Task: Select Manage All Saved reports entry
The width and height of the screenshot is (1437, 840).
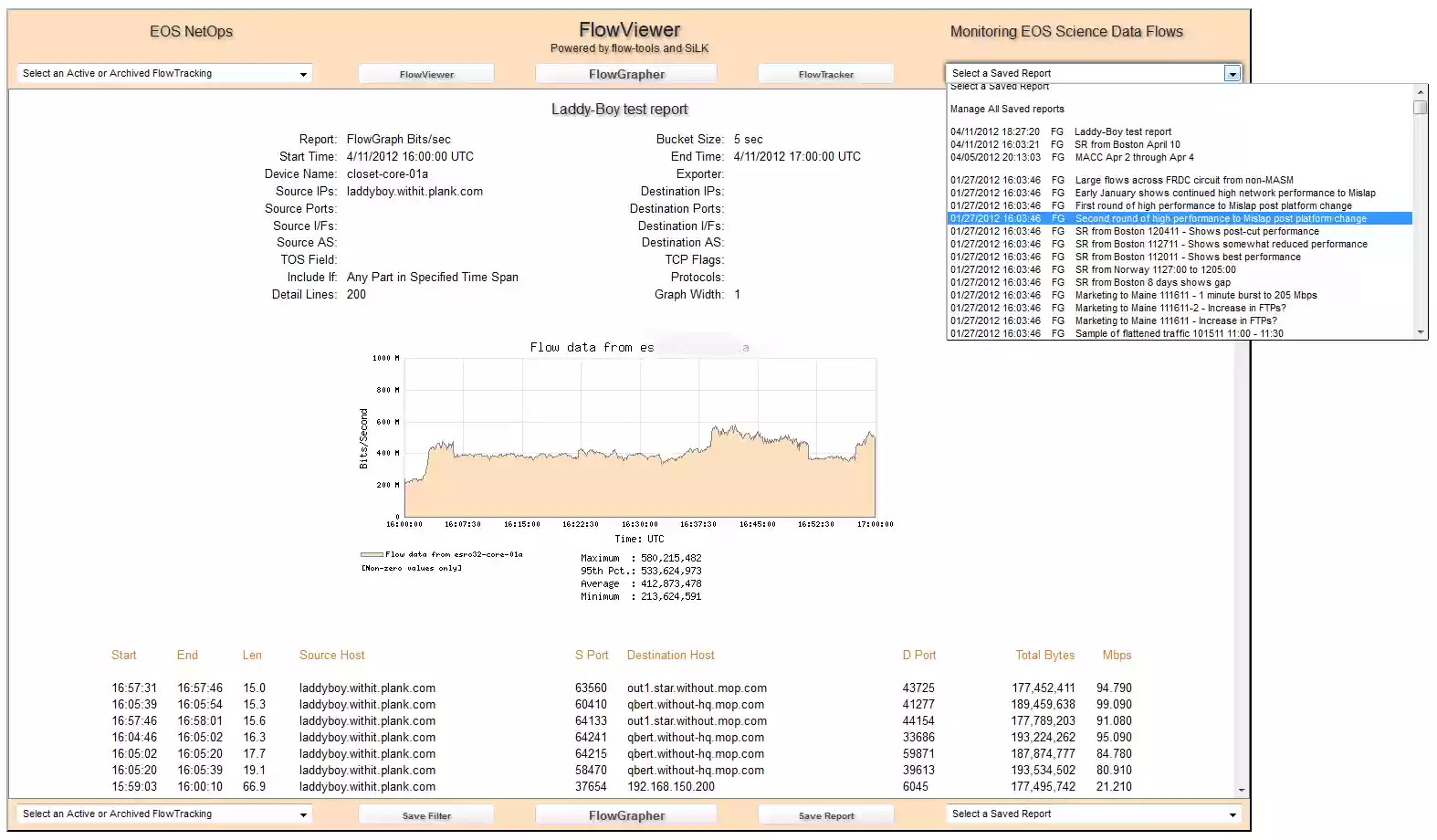Action: point(1007,109)
